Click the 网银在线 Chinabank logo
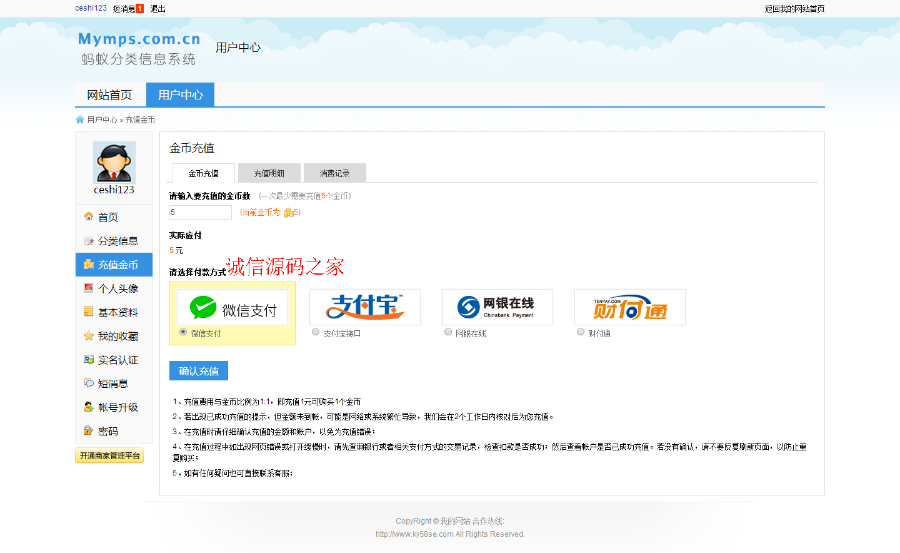 tap(497, 307)
